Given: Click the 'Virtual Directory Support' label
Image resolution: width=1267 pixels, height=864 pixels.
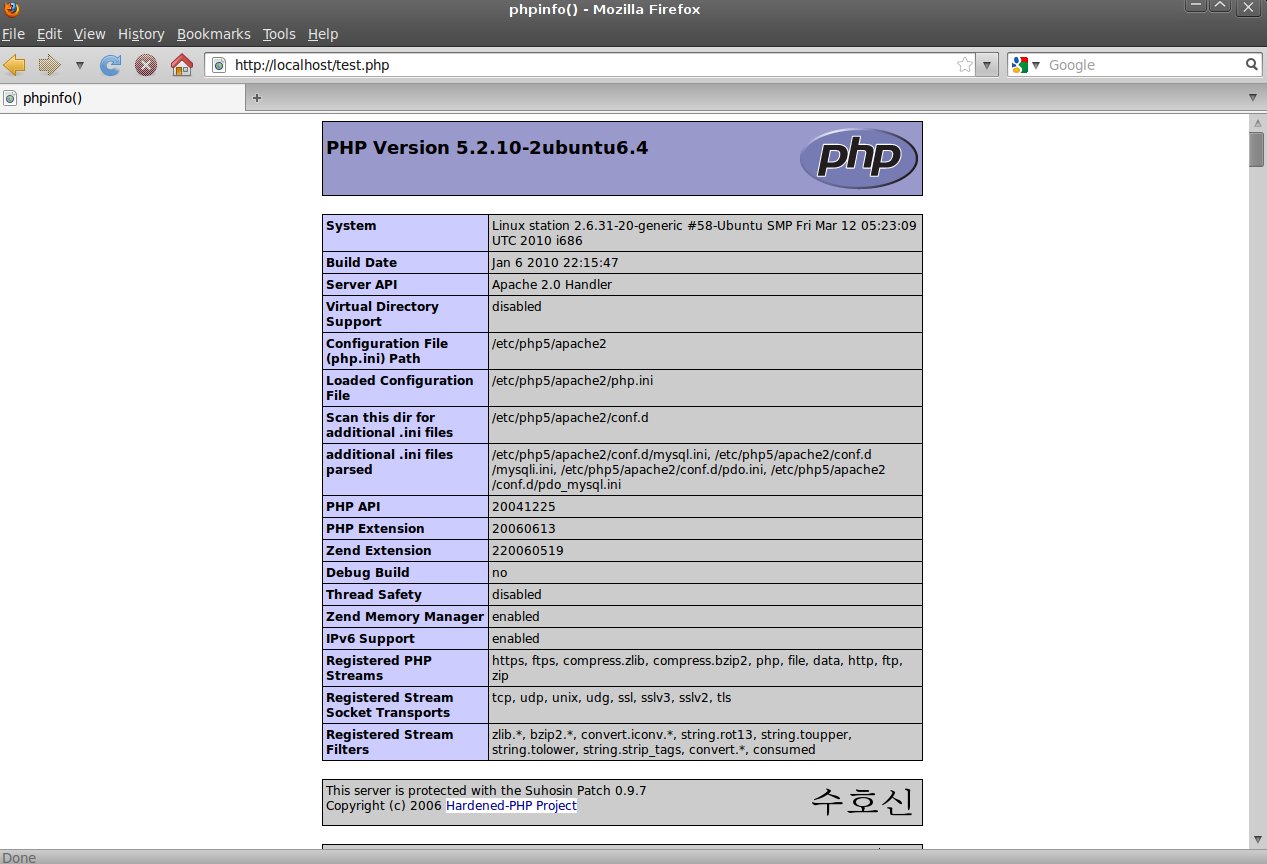Looking at the screenshot, I should 382,314.
